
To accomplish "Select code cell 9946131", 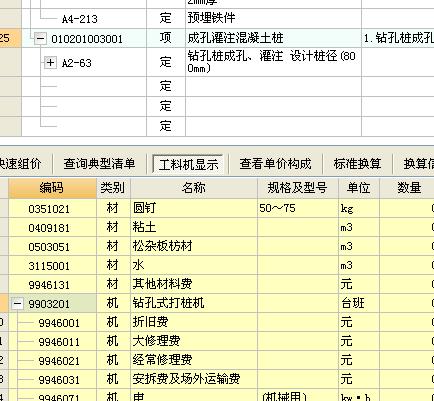I will pos(52,285).
